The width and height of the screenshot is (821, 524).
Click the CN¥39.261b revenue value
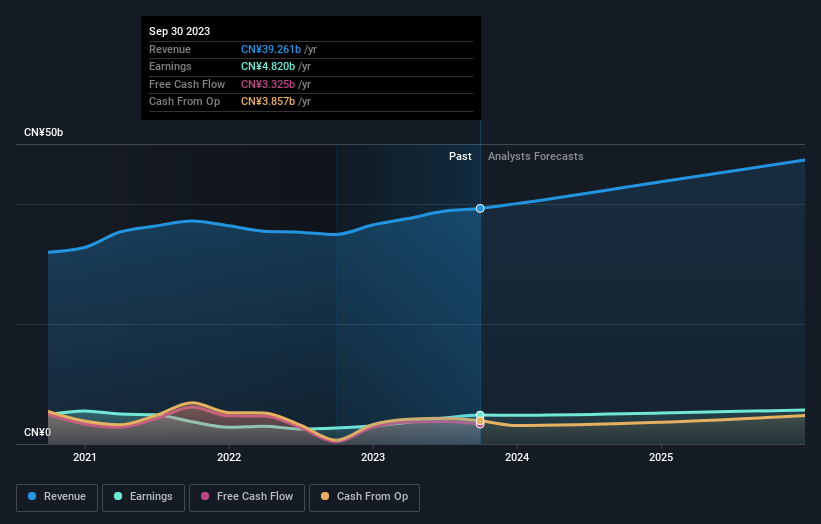271,49
